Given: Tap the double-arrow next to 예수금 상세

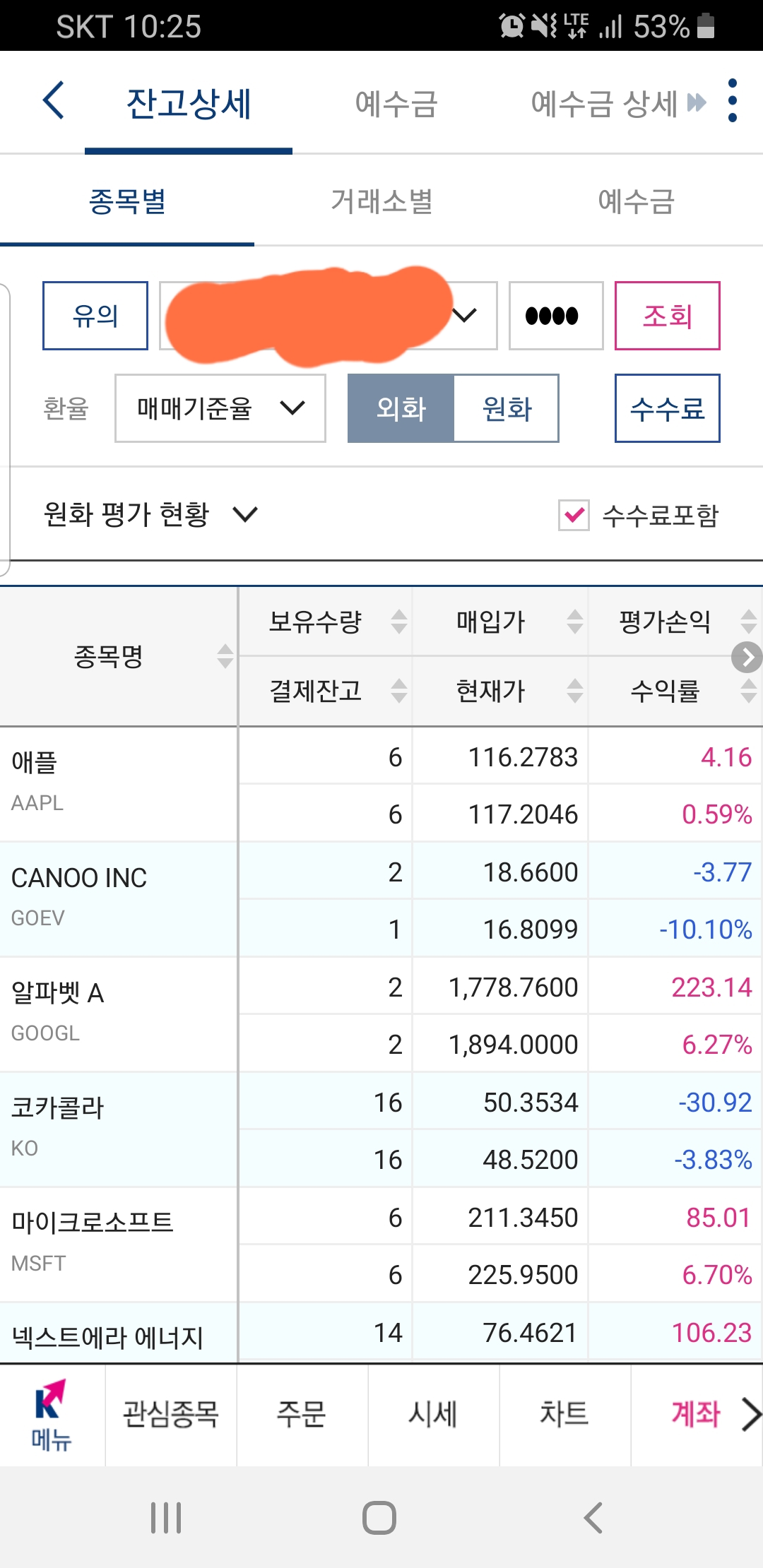Looking at the screenshot, I should 697,103.
